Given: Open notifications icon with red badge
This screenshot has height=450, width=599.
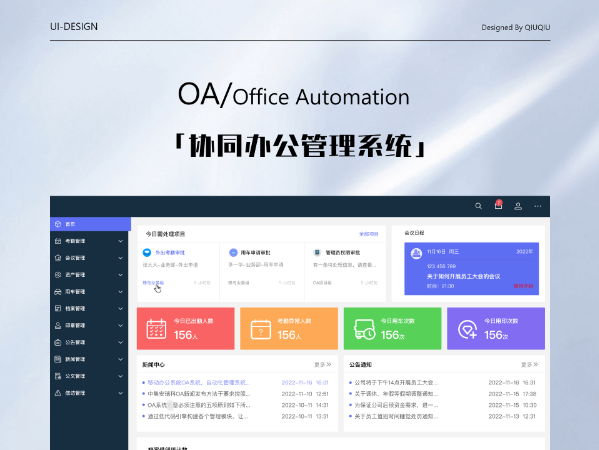Looking at the screenshot, I should [499, 205].
